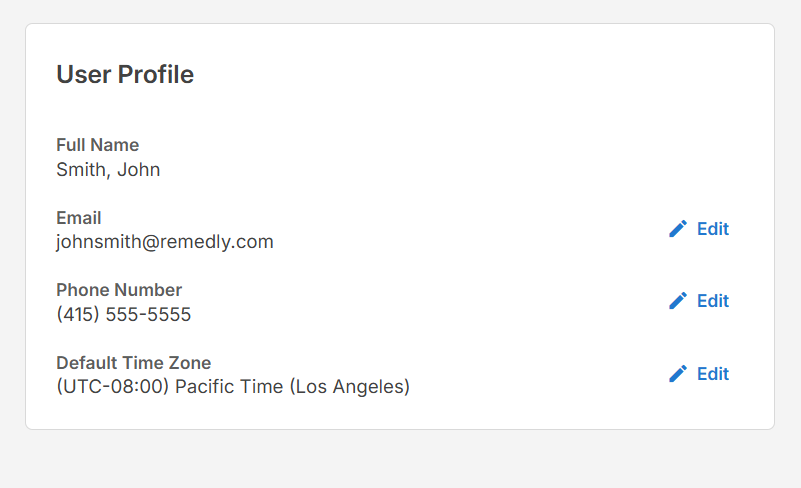This screenshot has width=801, height=488.
Task: Click the pencil icon beside Phone Number
Action: click(x=678, y=300)
